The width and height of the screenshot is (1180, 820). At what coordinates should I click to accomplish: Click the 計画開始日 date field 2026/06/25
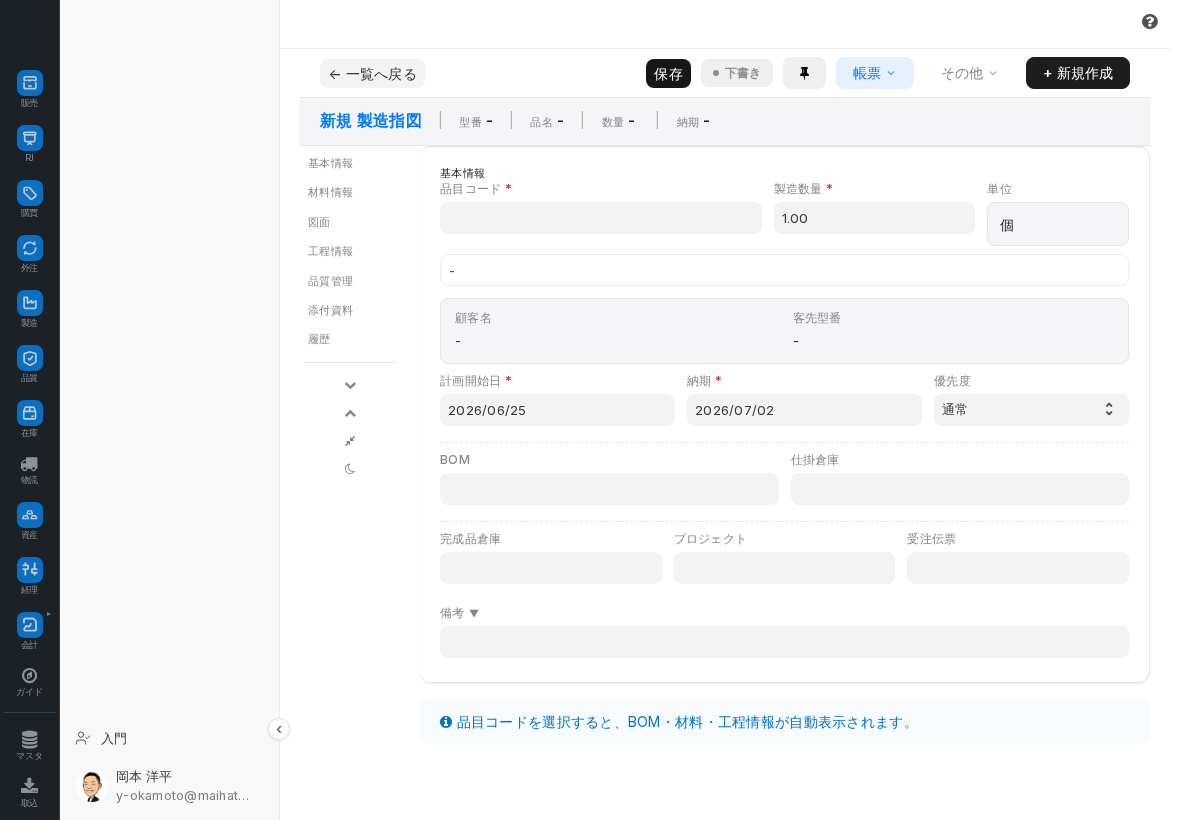[557, 410]
